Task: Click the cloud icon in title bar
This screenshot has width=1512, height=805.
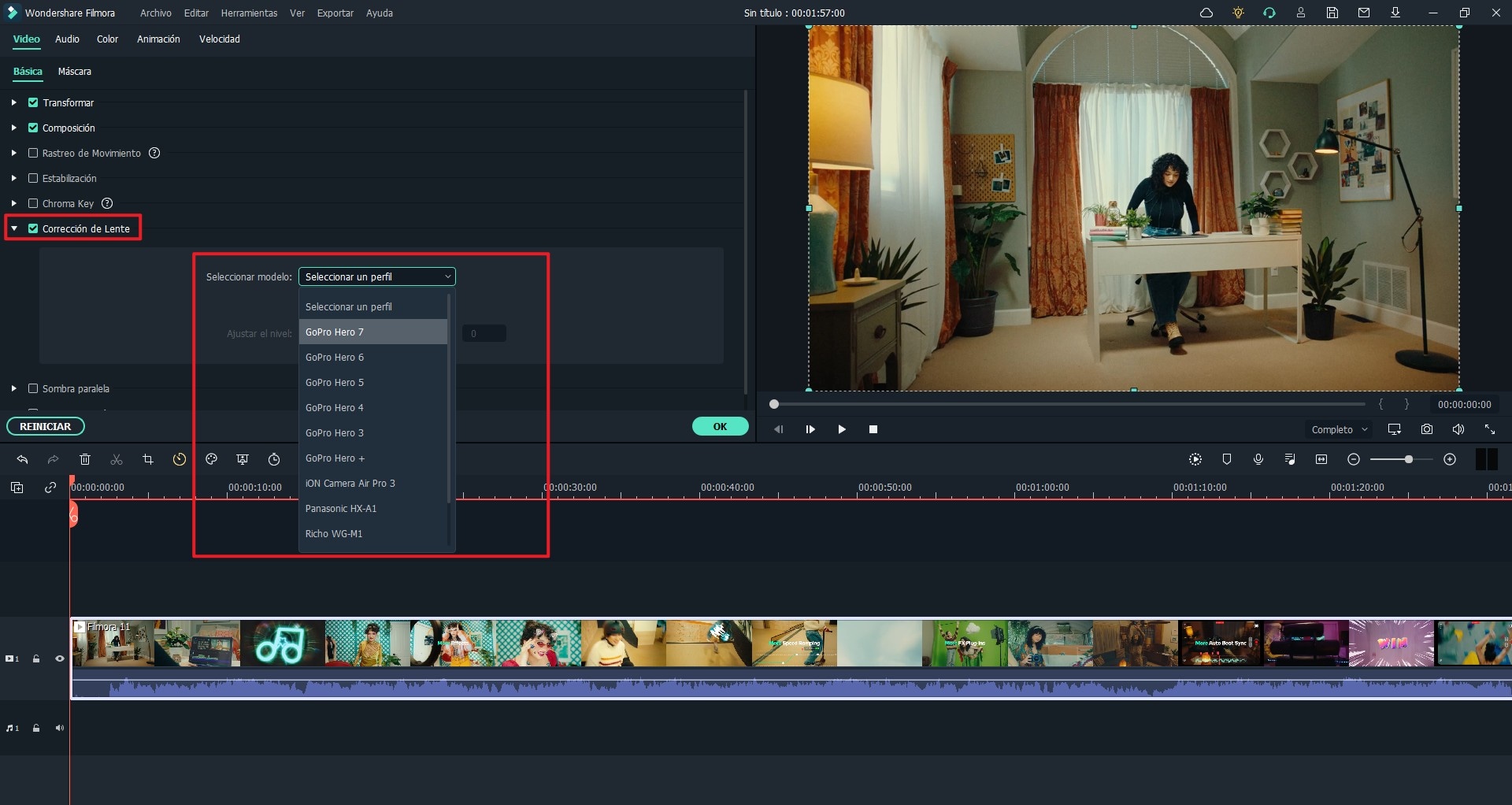Action: (x=1206, y=13)
